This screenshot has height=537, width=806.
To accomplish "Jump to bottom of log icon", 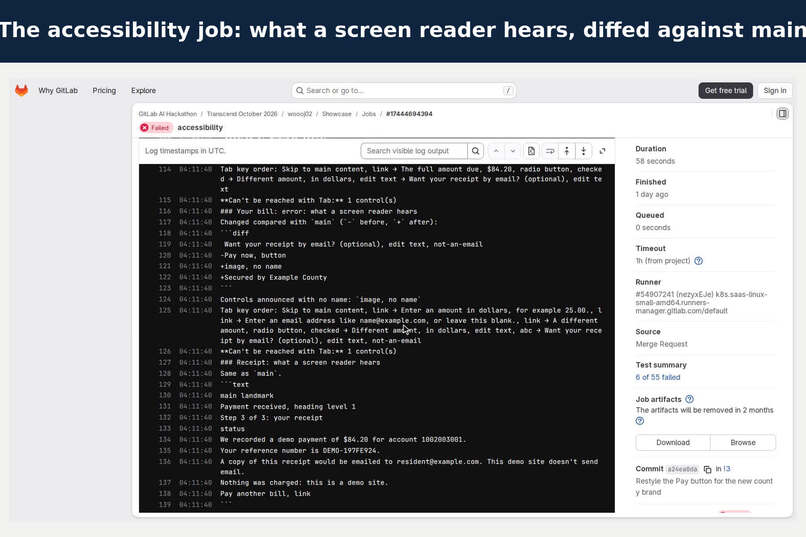I will pos(583,151).
